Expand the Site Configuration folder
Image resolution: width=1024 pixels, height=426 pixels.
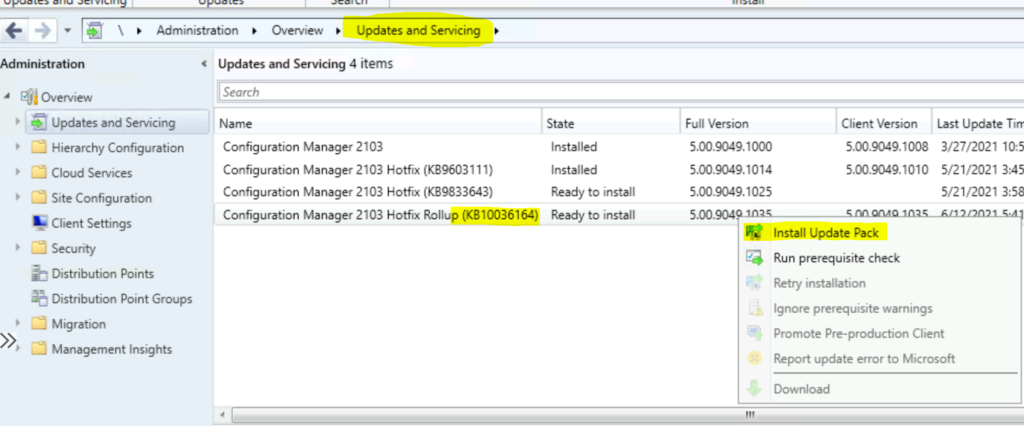point(18,198)
